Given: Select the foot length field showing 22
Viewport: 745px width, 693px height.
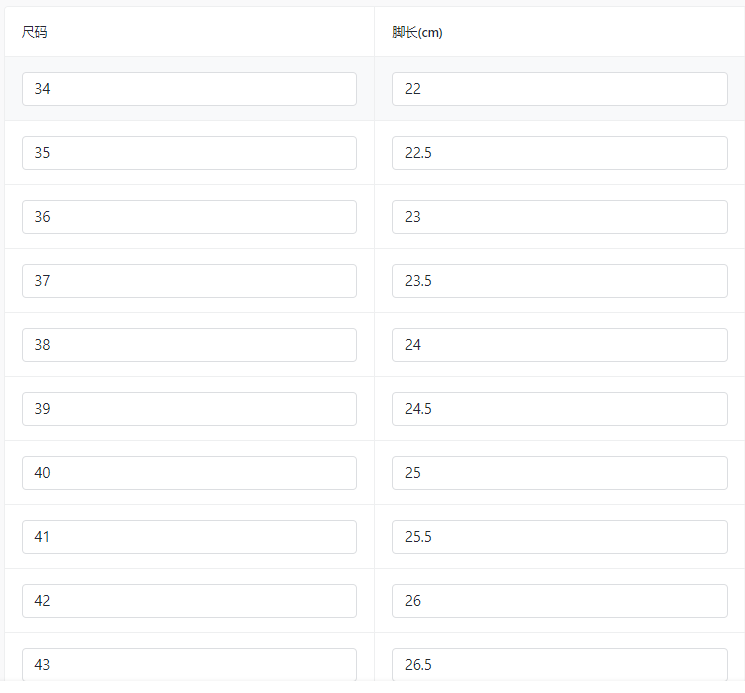Looking at the screenshot, I should (560, 89).
